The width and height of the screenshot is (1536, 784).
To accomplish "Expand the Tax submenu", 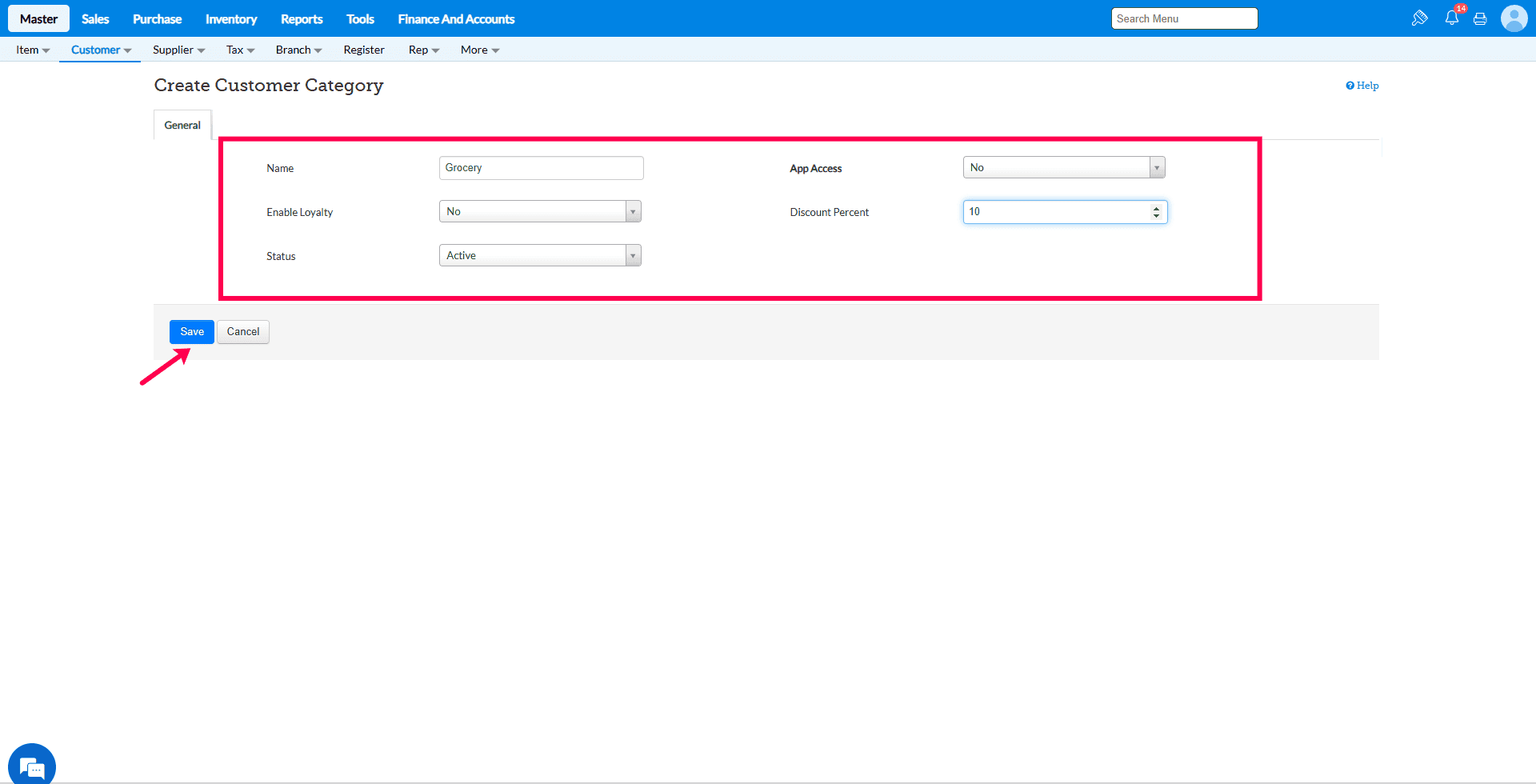I will tap(240, 50).
